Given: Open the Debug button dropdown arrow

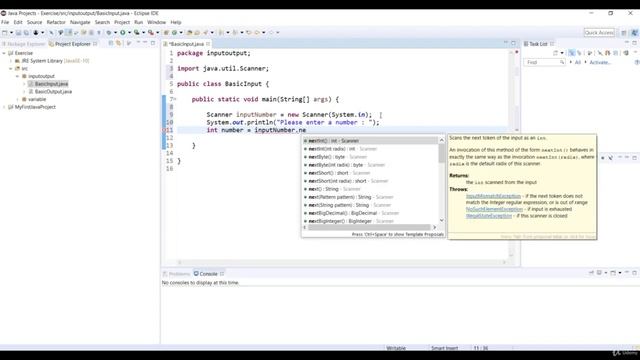Looking at the screenshot, I should pyautogui.click(x=115, y=33).
